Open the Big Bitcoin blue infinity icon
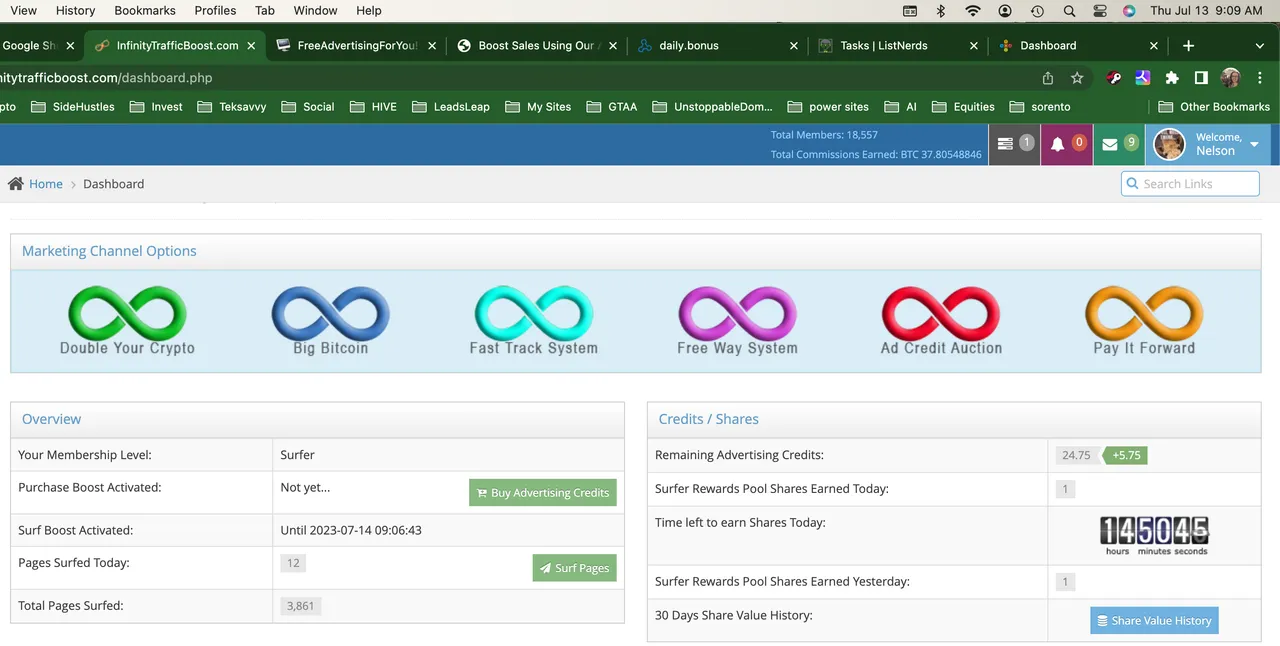This screenshot has height=646, width=1280. click(331, 320)
